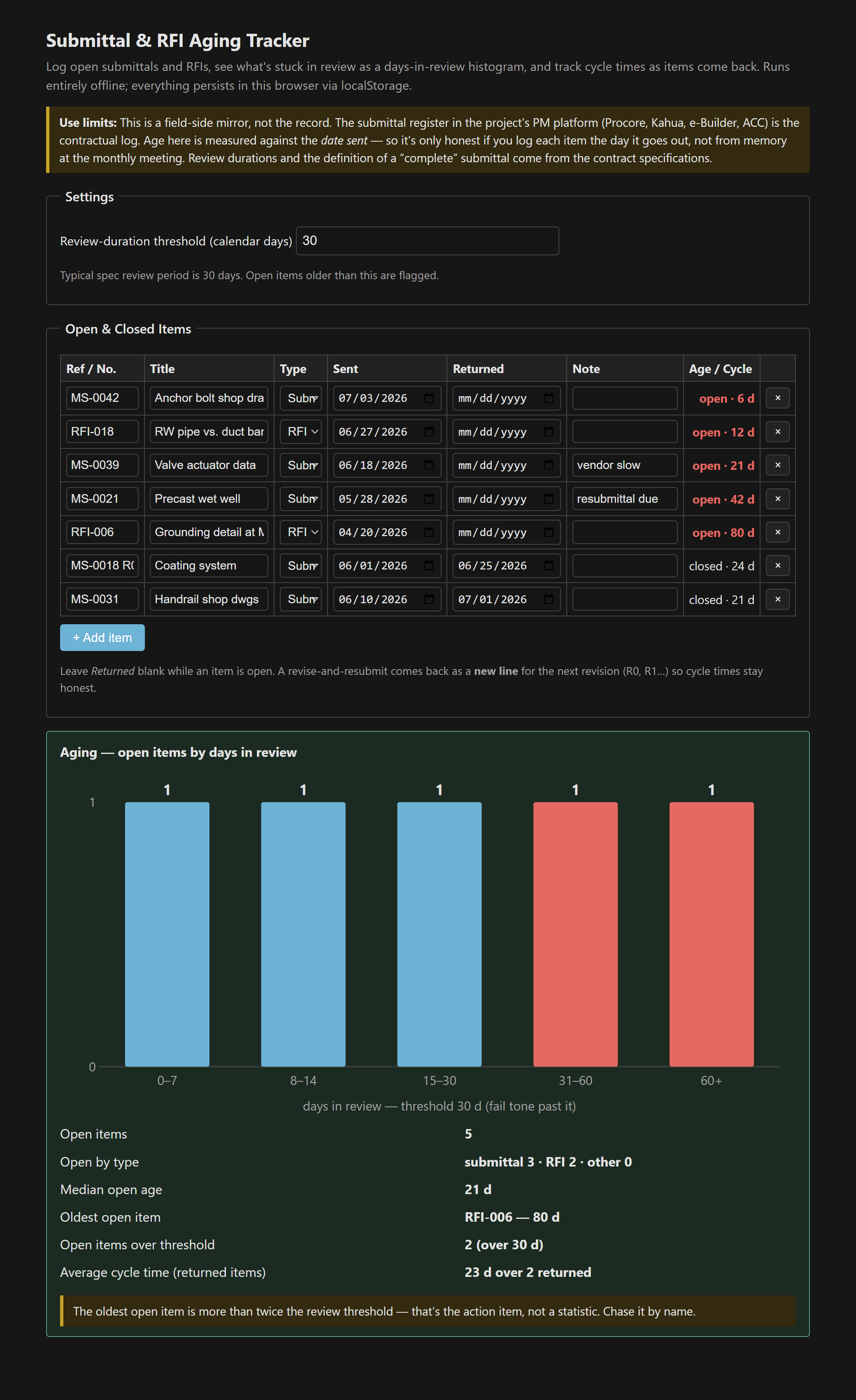Open Type dropdown for MS-0042
The height and width of the screenshot is (1400, 856).
tap(300, 398)
